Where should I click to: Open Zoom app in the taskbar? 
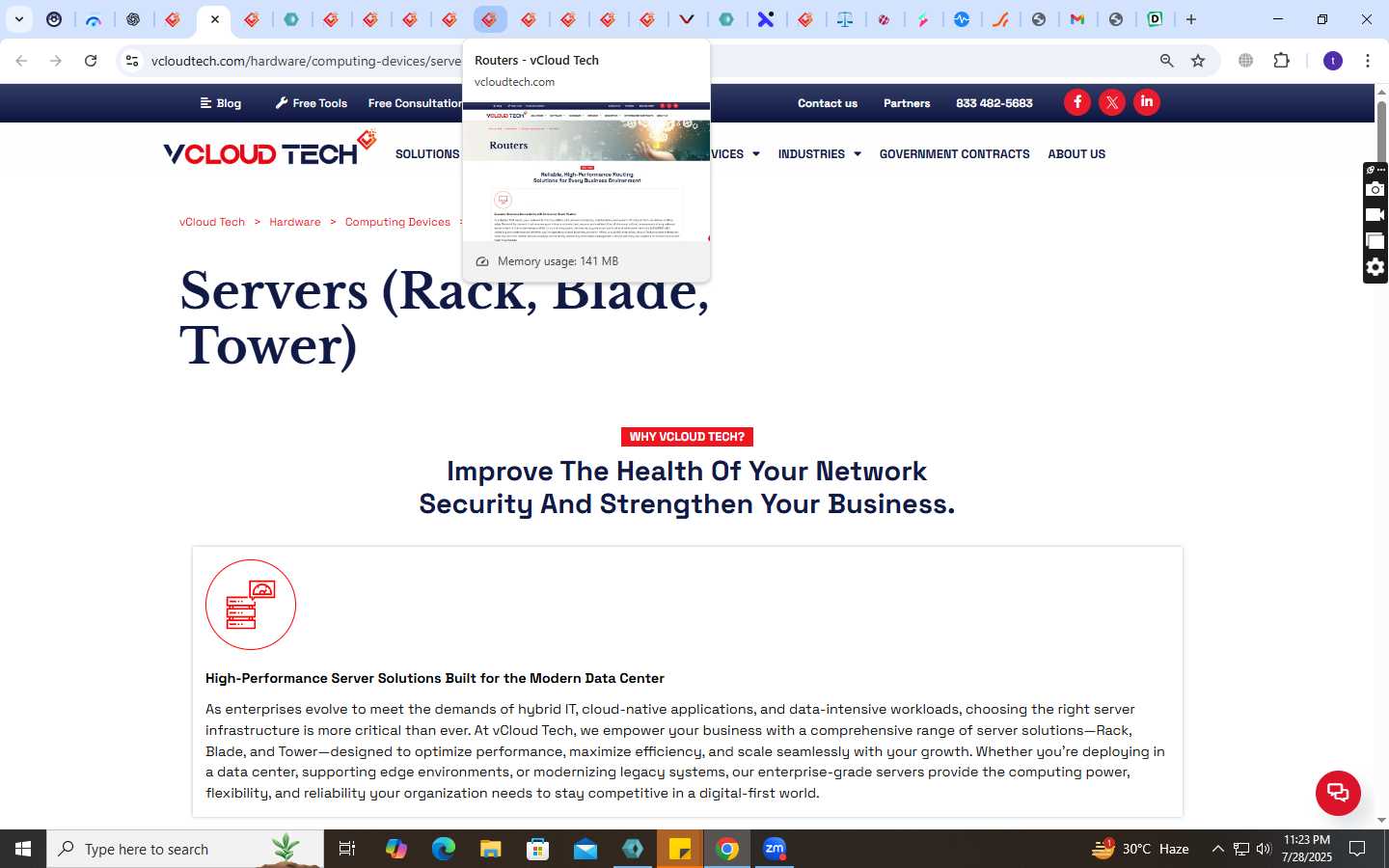point(775,849)
